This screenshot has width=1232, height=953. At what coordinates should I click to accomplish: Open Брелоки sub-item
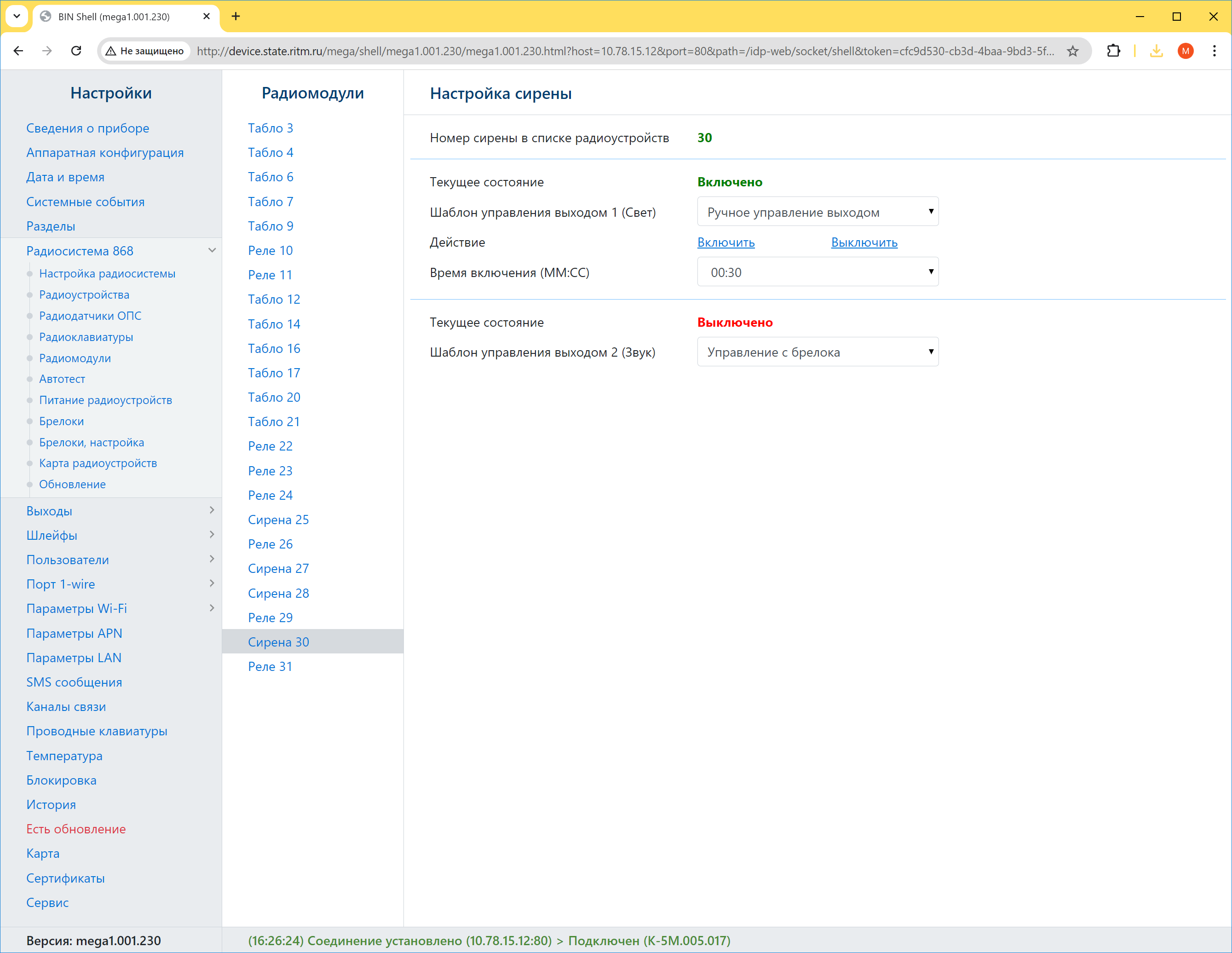[62, 422]
